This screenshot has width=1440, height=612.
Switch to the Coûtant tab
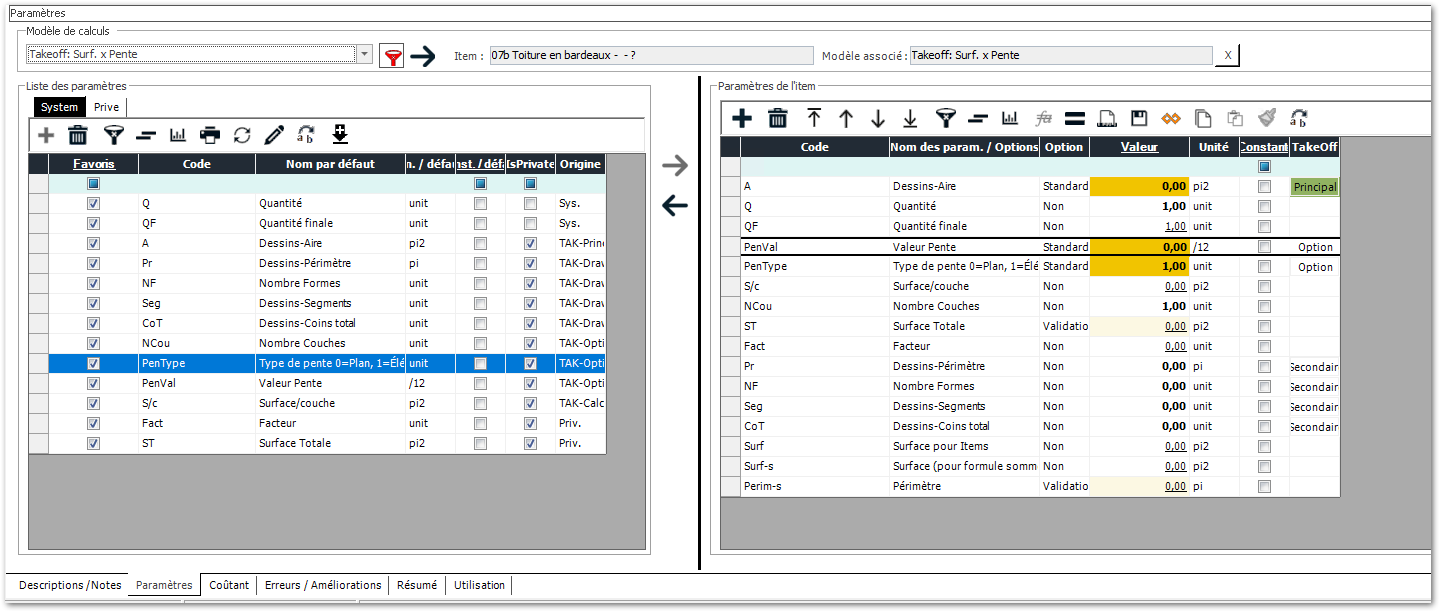229,585
